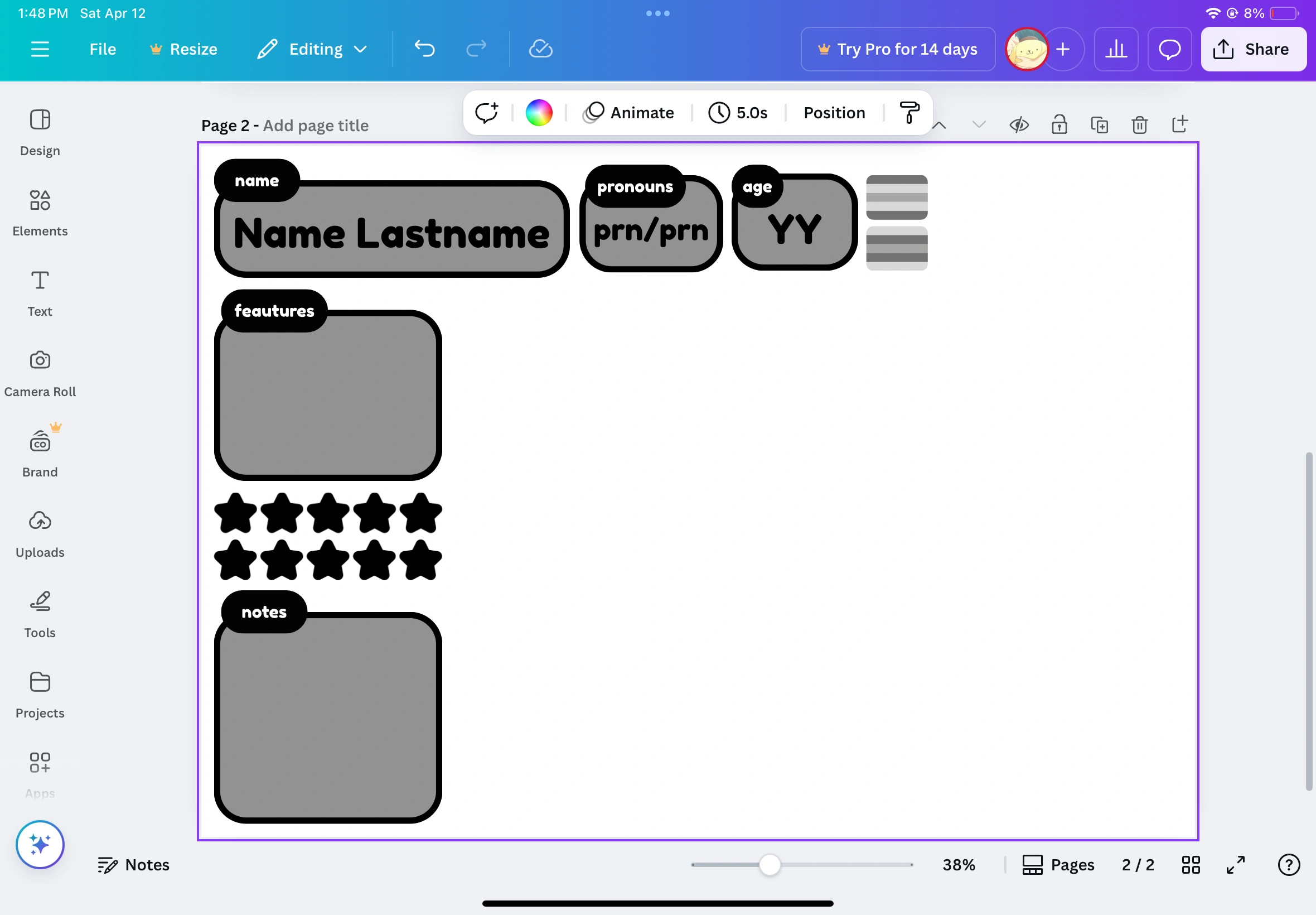The width and height of the screenshot is (1316, 915).
Task: Duplicate the page with the duplicate icon
Action: (x=1099, y=124)
